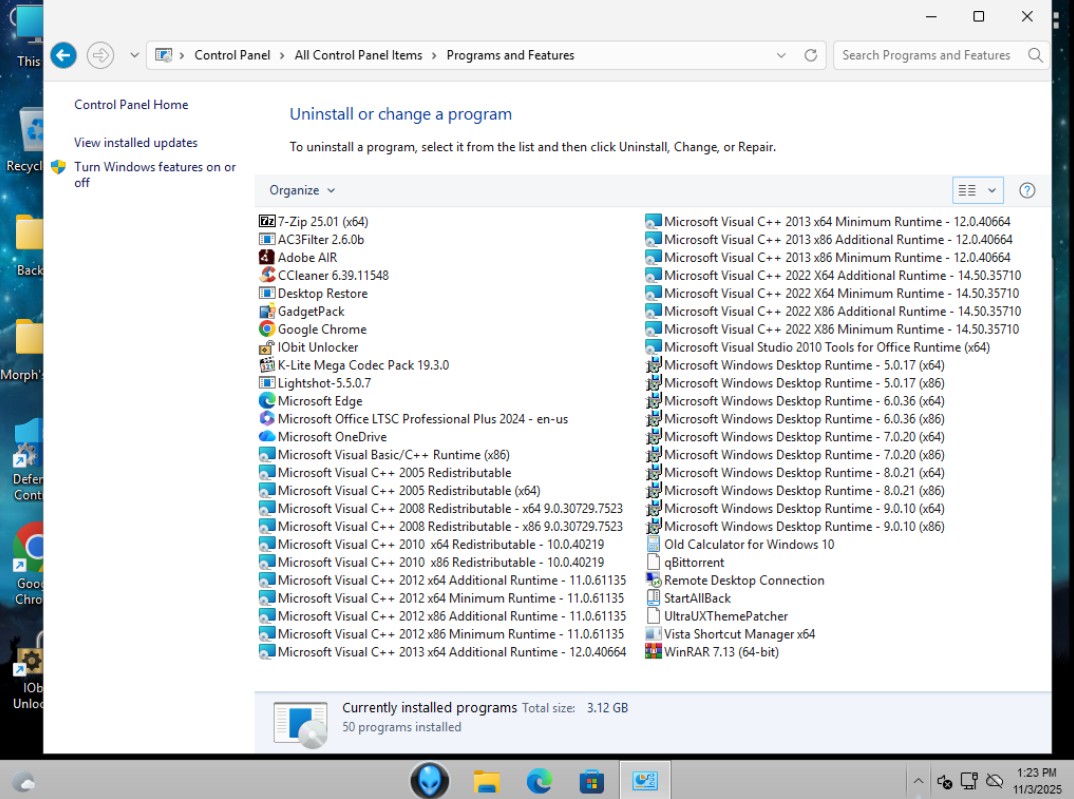Screen dimensions: 1074x799
Task: Click the Adobe AIR red icon
Action: (x=266, y=257)
